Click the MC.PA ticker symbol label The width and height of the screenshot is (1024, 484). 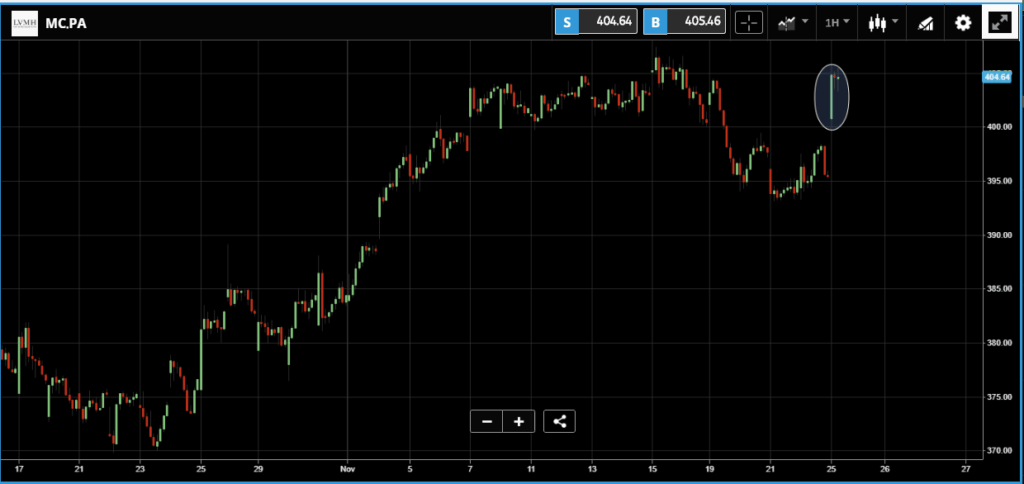66,24
